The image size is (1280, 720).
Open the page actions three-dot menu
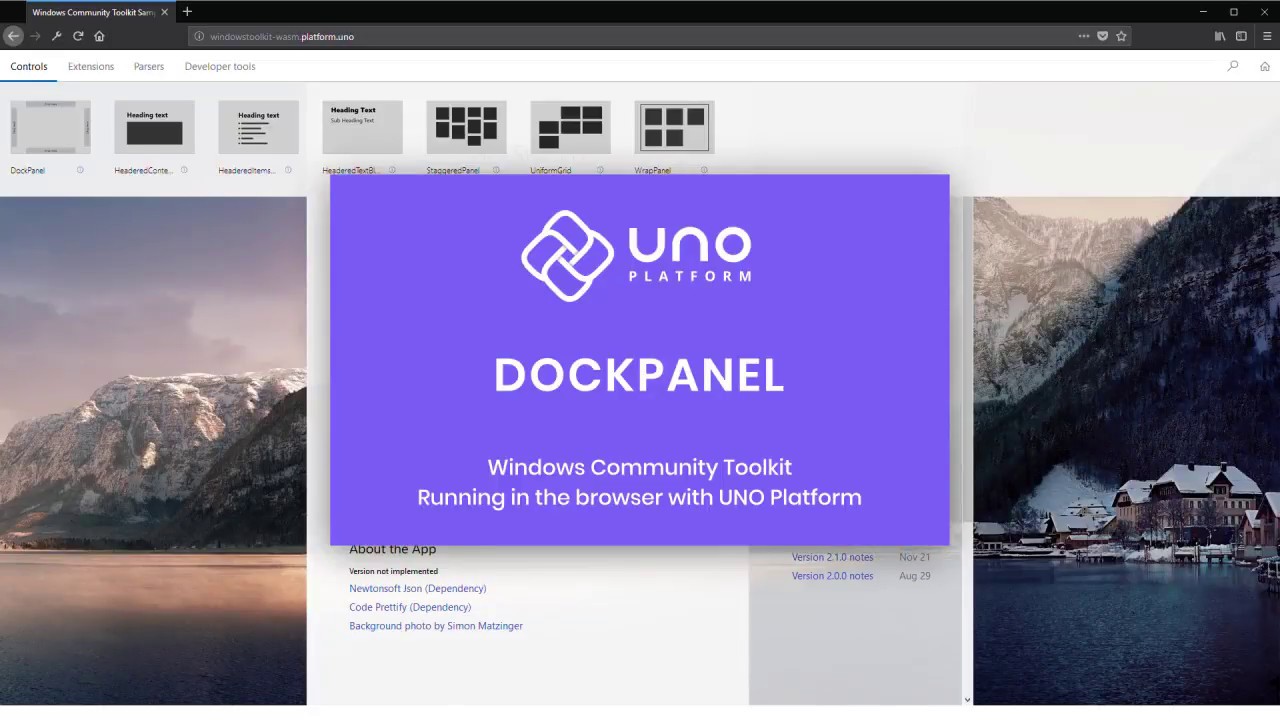point(1084,36)
